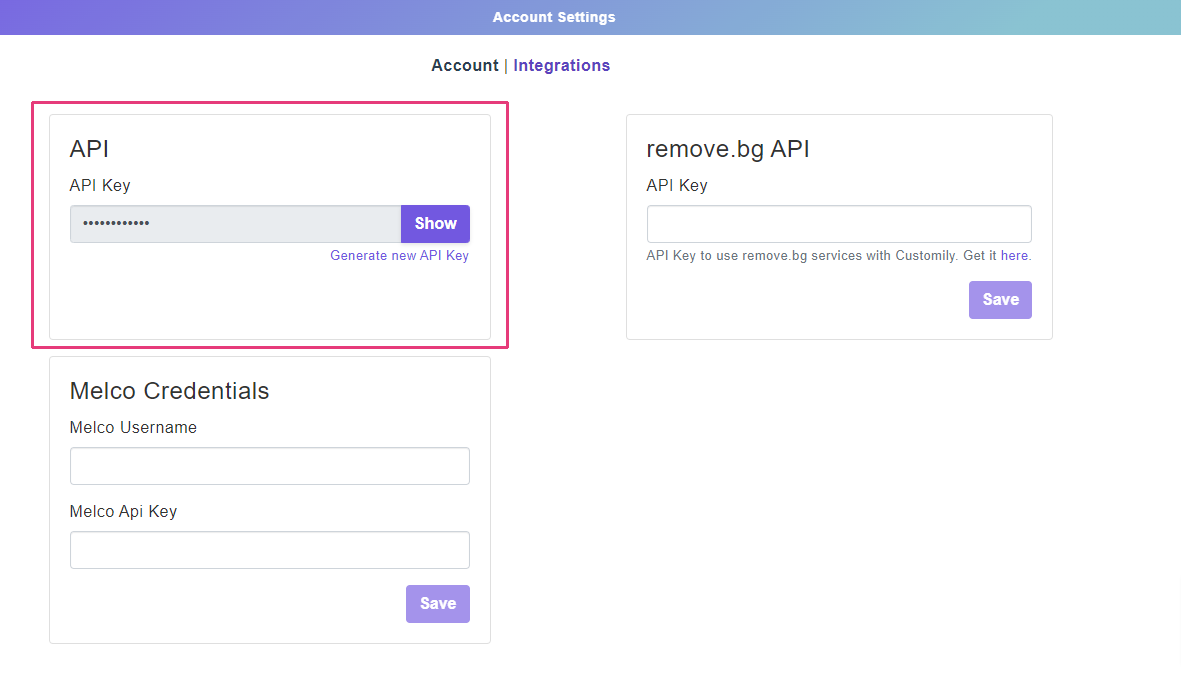Click the remove.bg API heading

tap(727, 149)
